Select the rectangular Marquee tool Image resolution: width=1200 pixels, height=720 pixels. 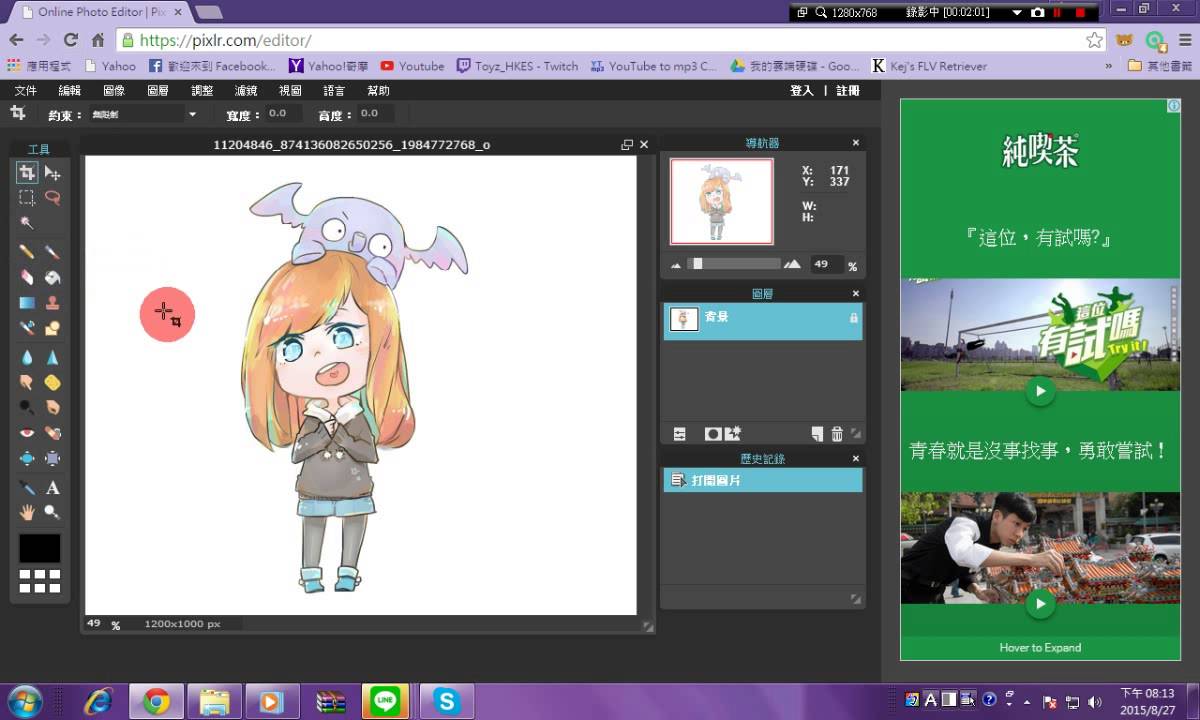[27, 198]
